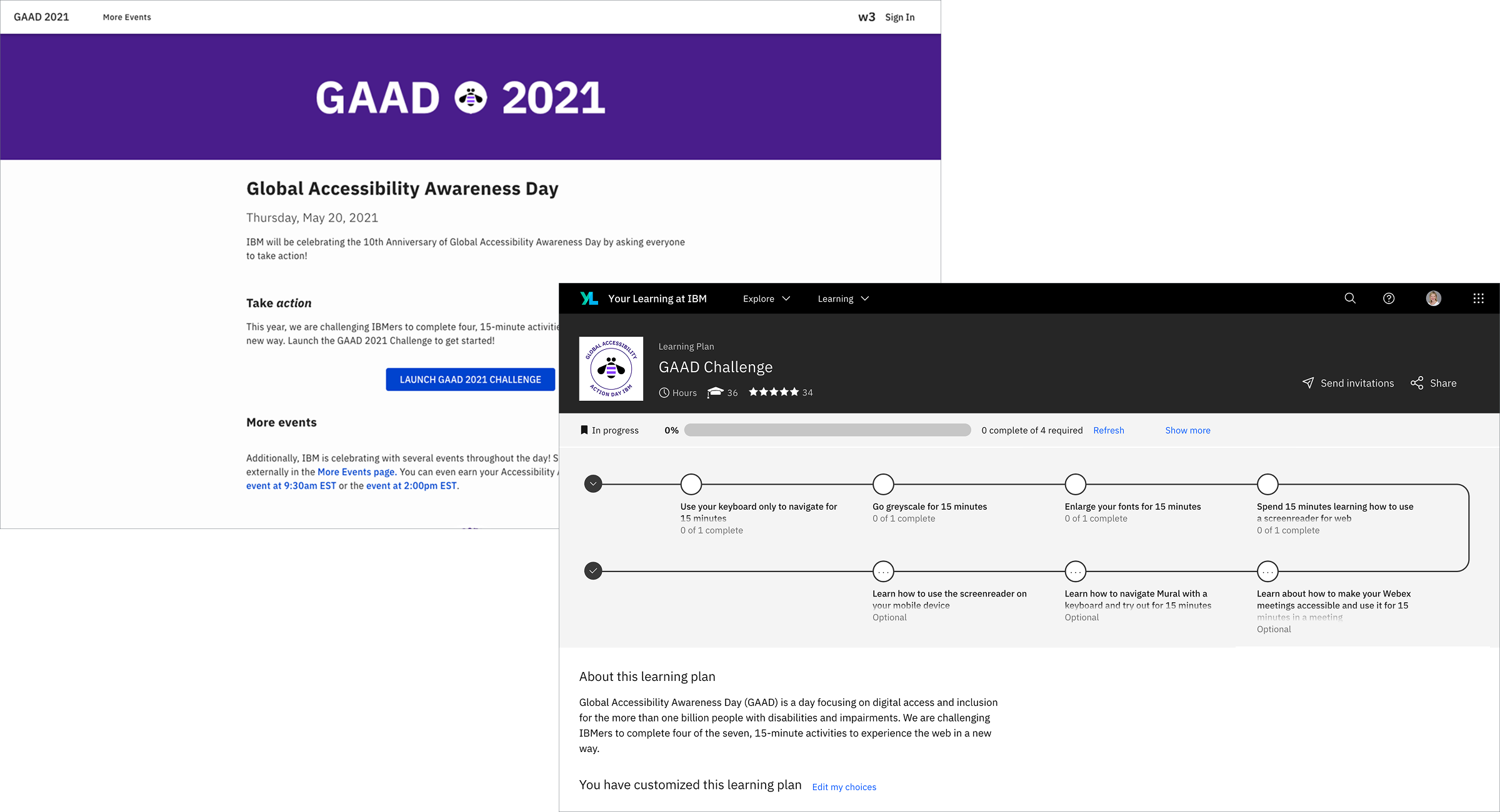Viewport: 1500px width, 812px height.
Task: Collapse the first activity row chevron
Action: (592, 483)
